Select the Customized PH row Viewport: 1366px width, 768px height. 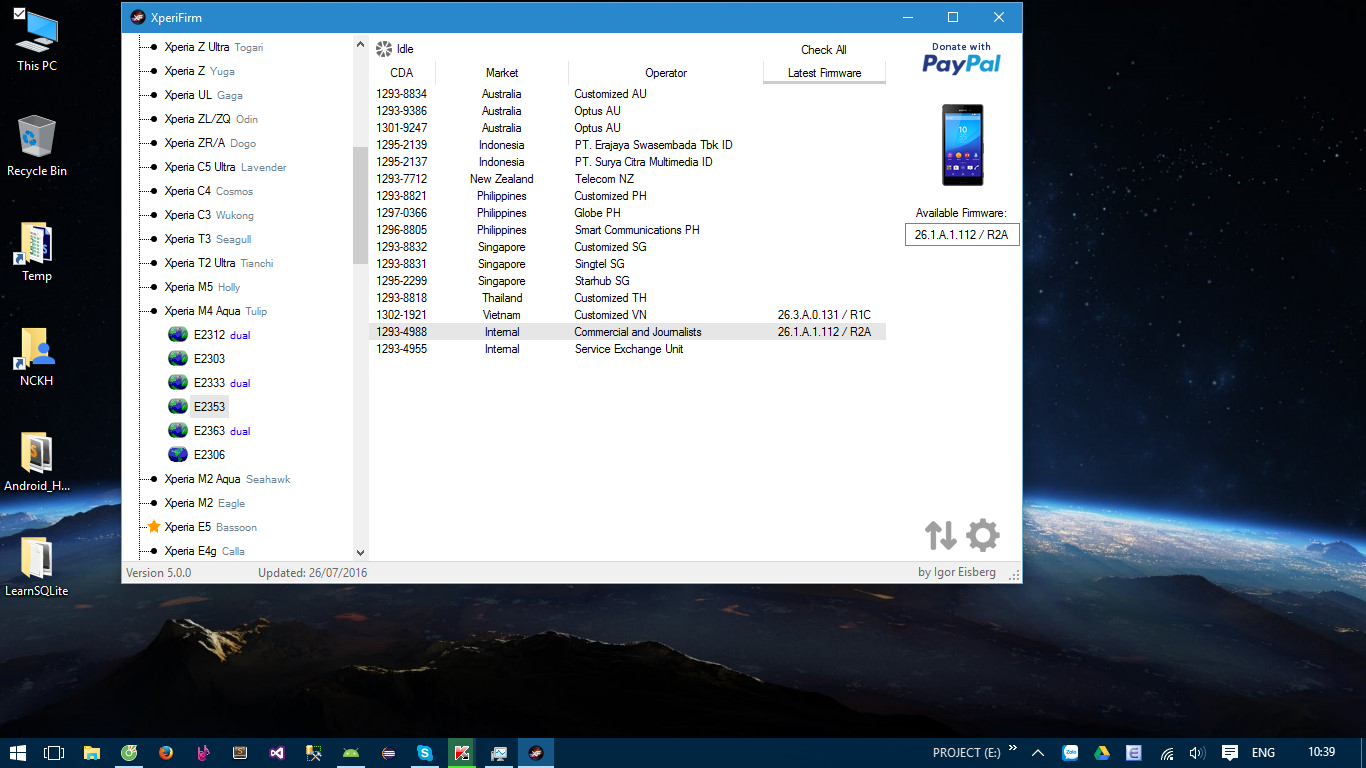pos(627,196)
